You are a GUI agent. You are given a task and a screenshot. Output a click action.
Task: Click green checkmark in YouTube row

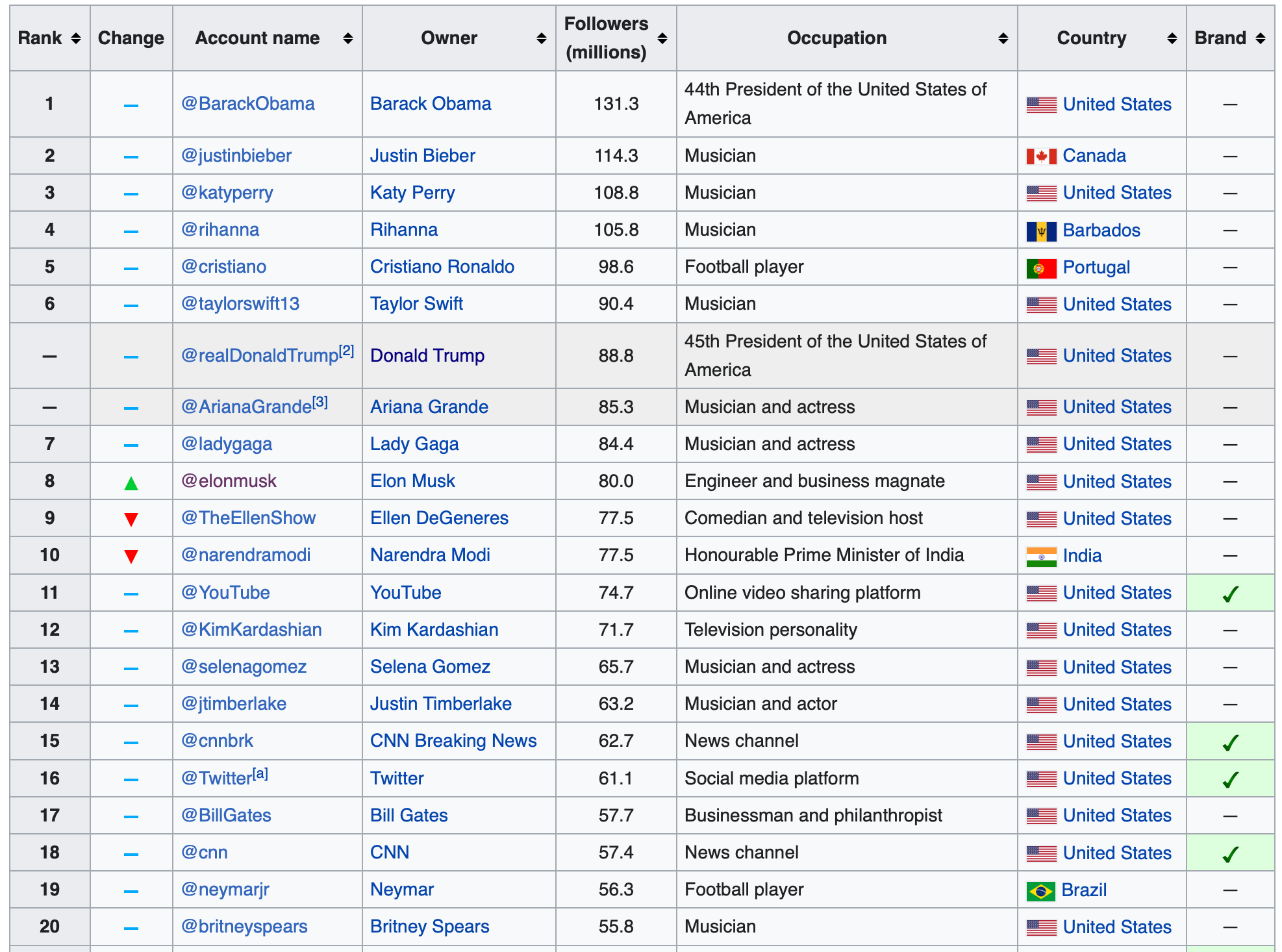(x=1231, y=594)
